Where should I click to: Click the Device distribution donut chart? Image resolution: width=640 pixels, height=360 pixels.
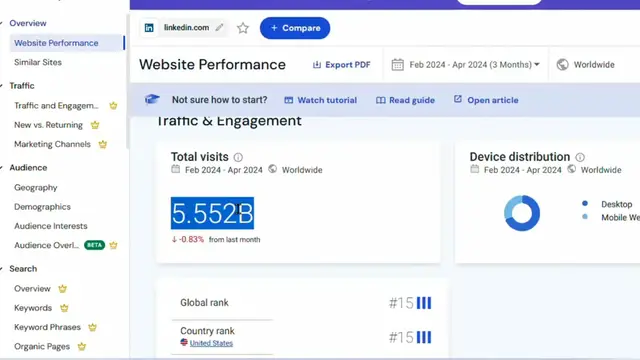pos(522,213)
